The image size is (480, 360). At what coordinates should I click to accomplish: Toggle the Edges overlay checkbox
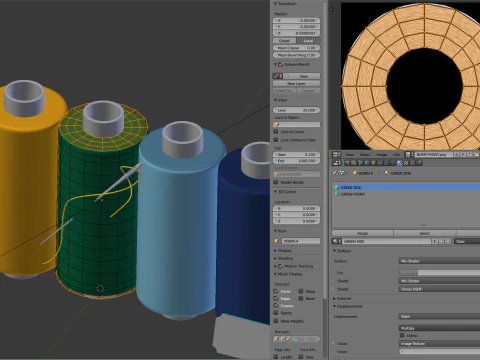(x=276, y=298)
